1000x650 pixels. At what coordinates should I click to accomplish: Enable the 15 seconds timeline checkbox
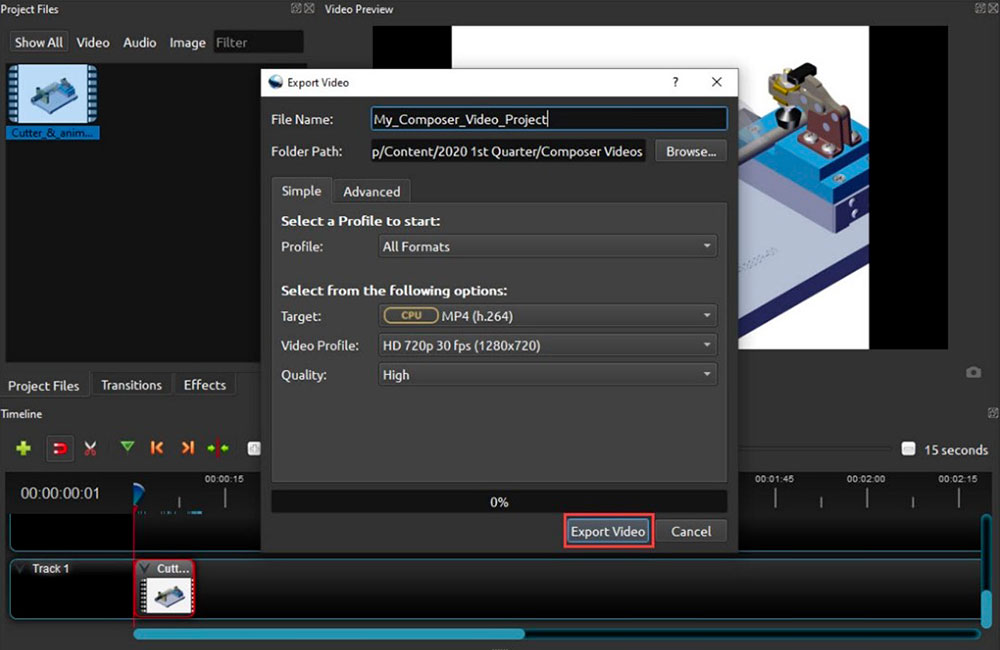[x=908, y=449]
